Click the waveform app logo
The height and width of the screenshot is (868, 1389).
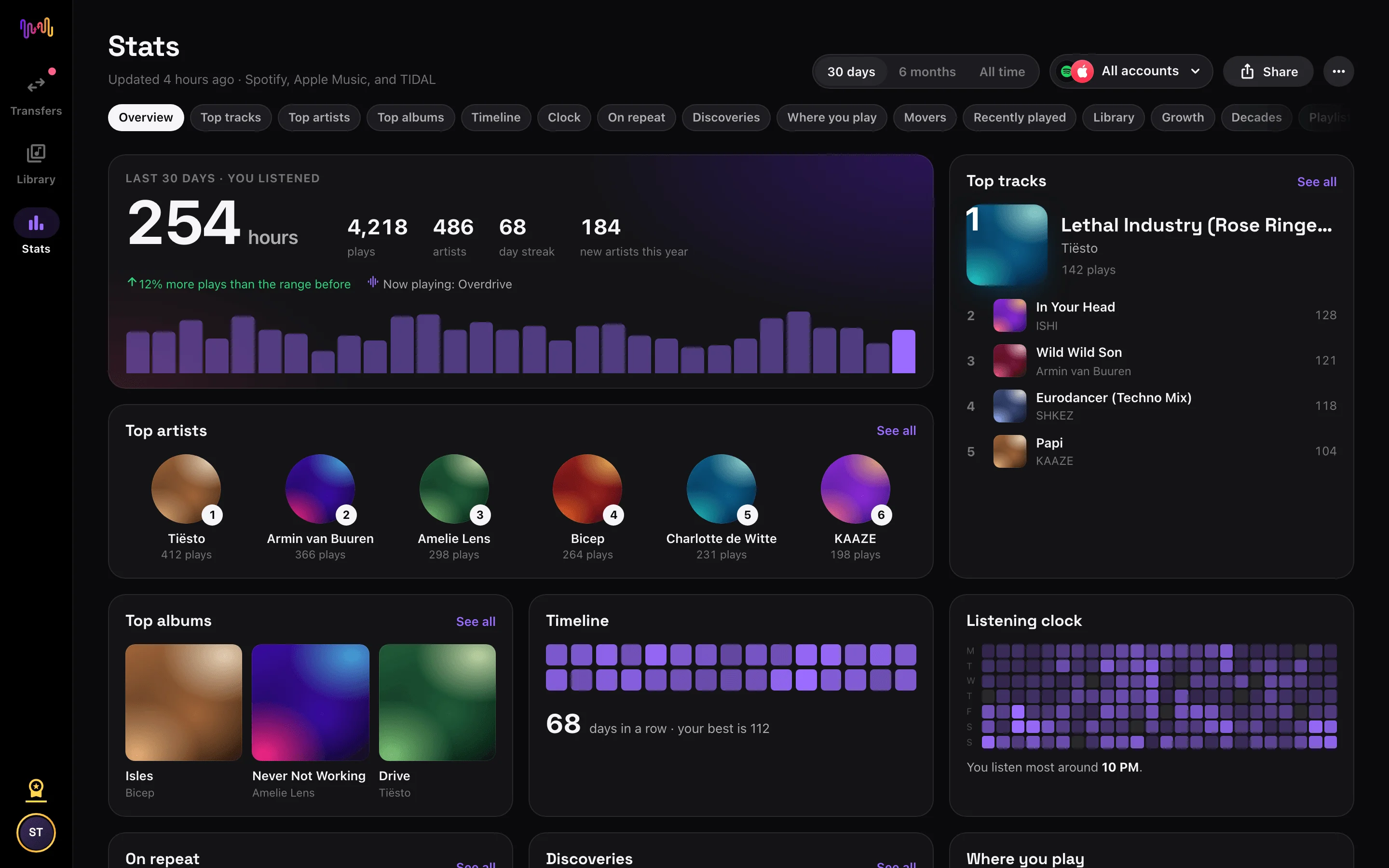pos(36,28)
